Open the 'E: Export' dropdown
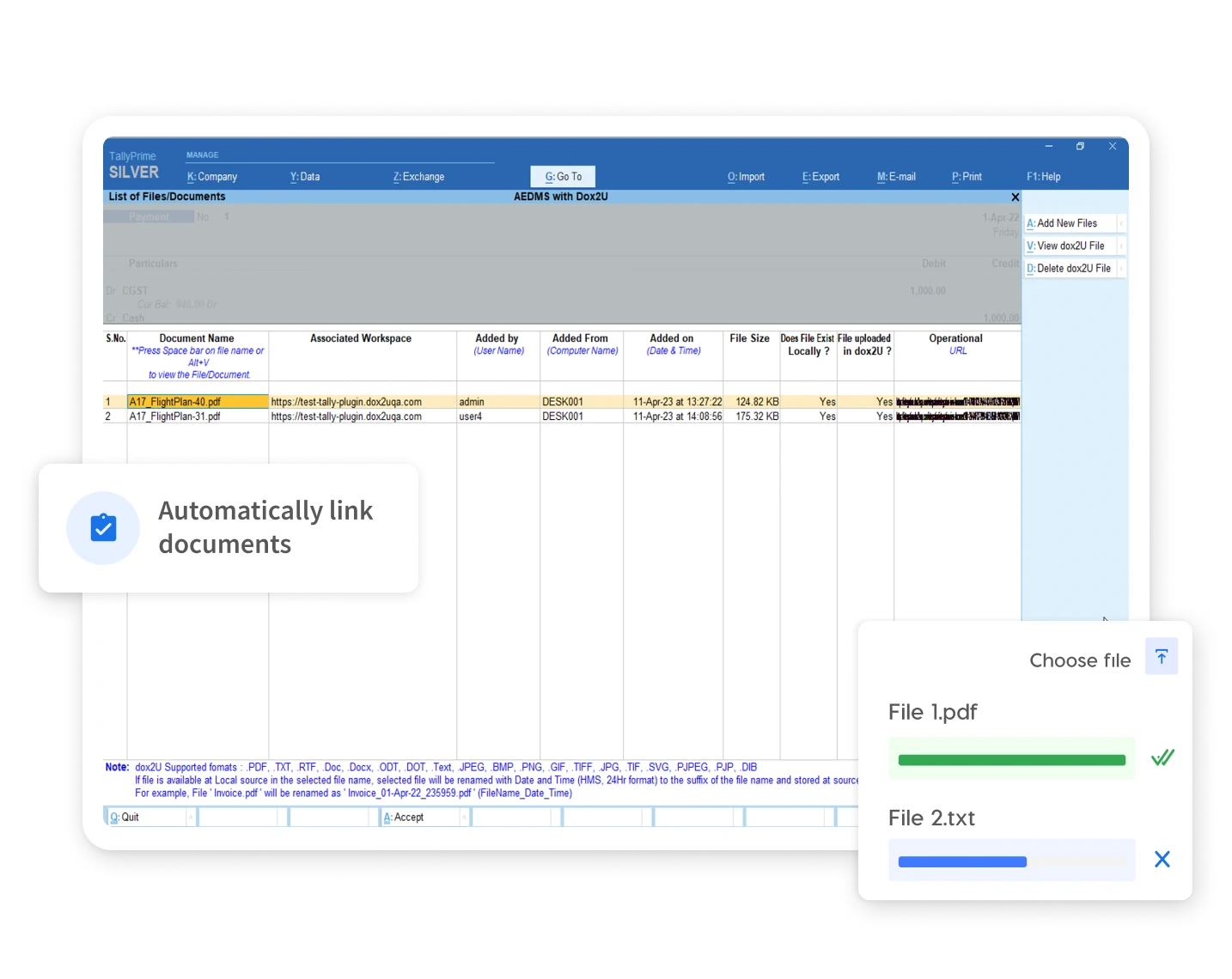The image size is (1232, 979). pyautogui.click(x=820, y=176)
